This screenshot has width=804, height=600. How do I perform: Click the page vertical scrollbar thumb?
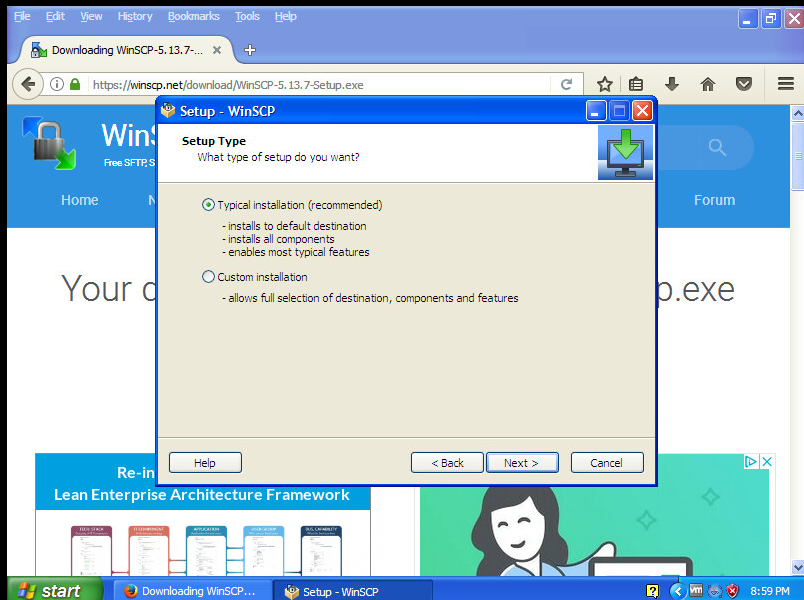(798, 156)
